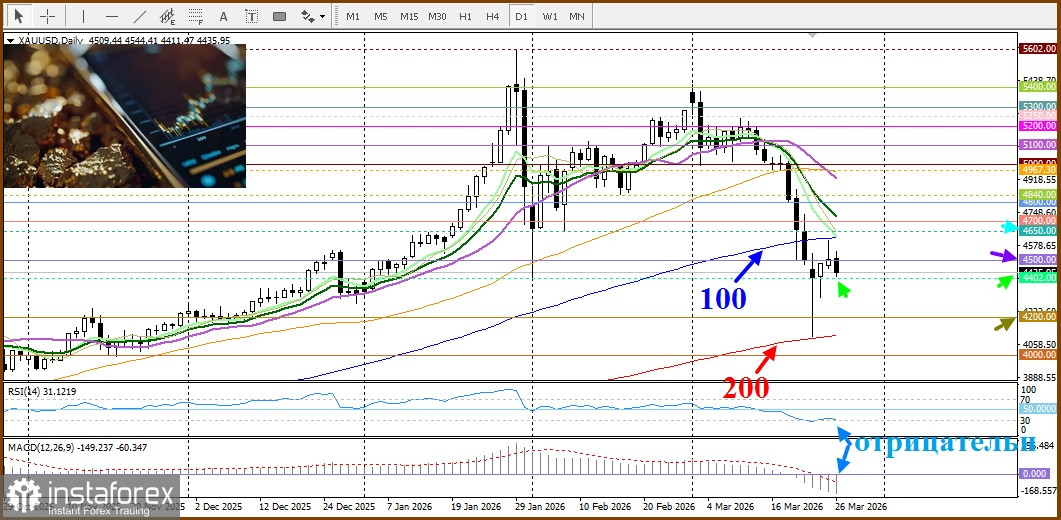Click the MACD(12,26,9) indicator label
The image size is (1061, 520).
(77, 448)
